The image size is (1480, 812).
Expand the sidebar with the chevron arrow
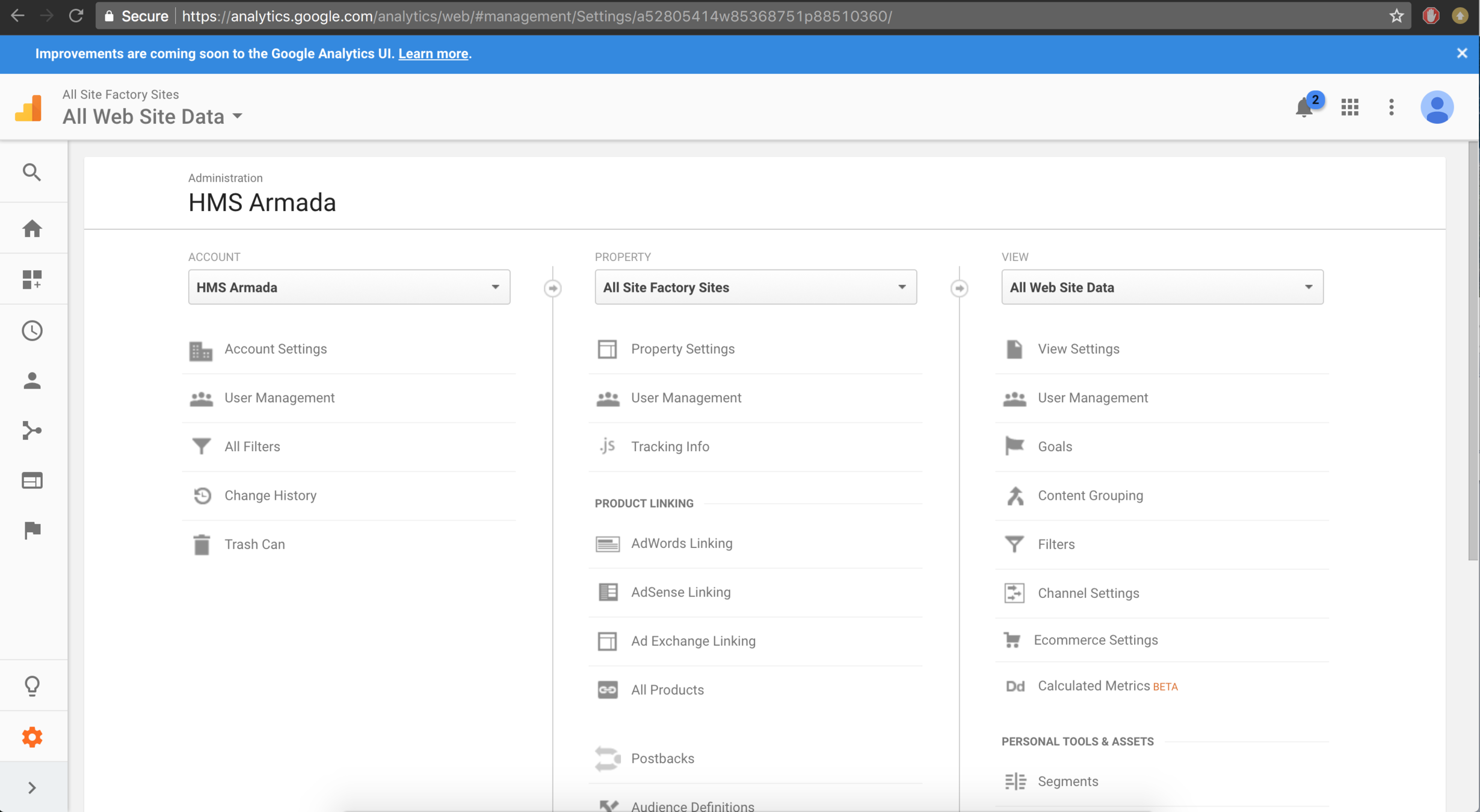pos(32,788)
